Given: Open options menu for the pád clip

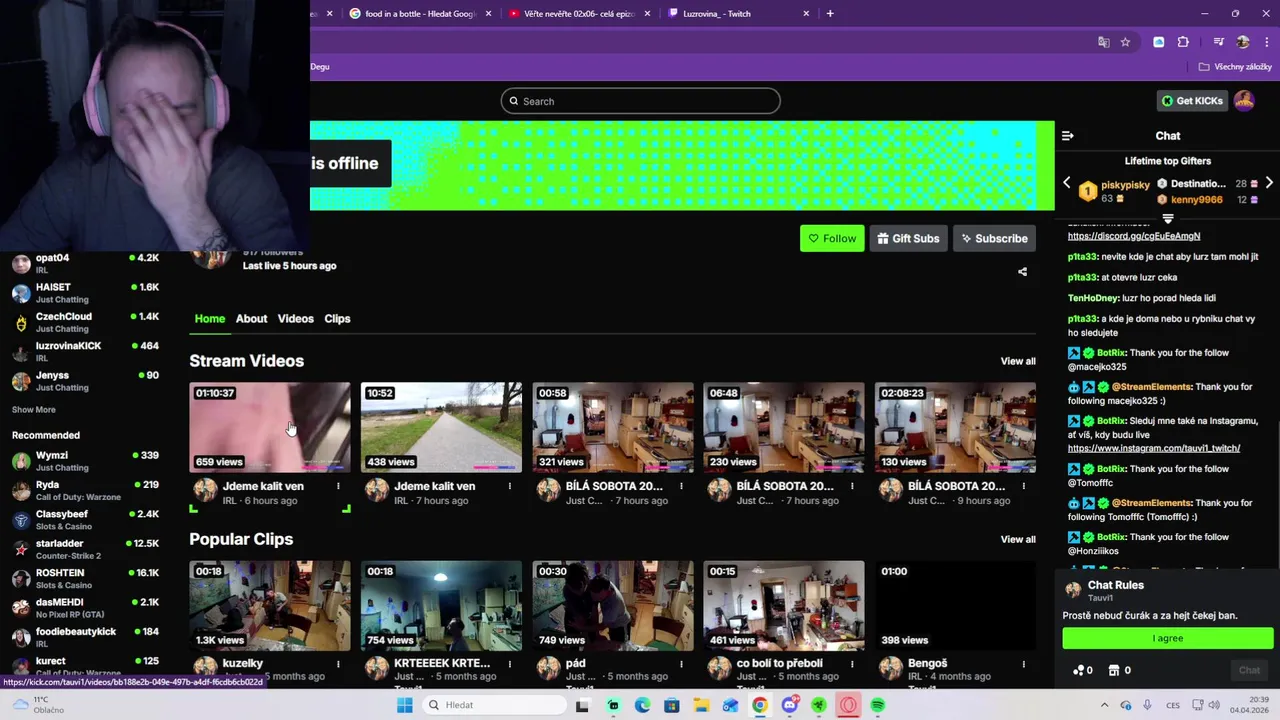Looking at the screenshot, I should click(x=681, y=663).
